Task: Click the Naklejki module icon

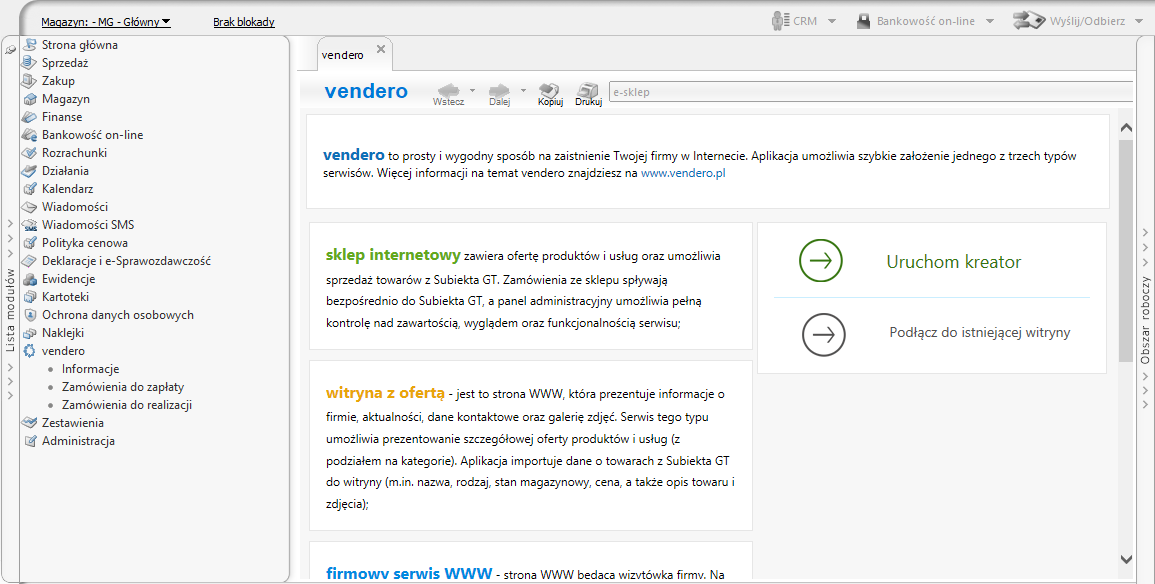Action: click(29, 333)
